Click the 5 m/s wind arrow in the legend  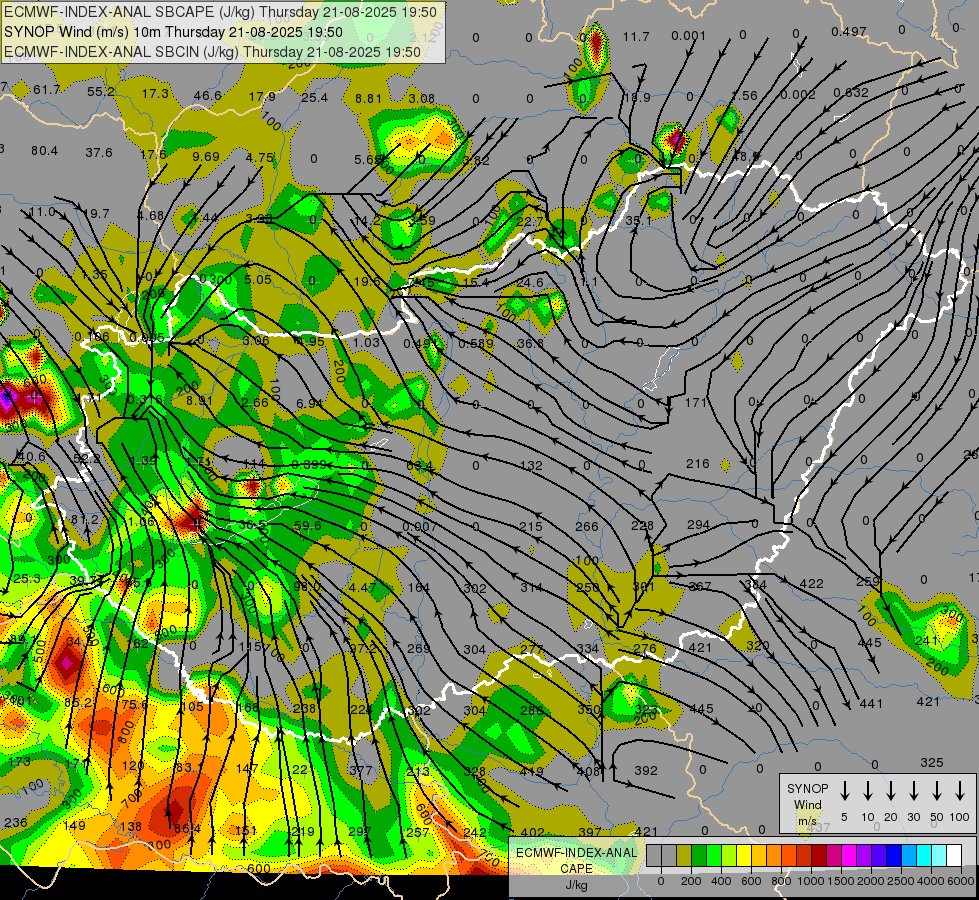[x=845, y=791]
